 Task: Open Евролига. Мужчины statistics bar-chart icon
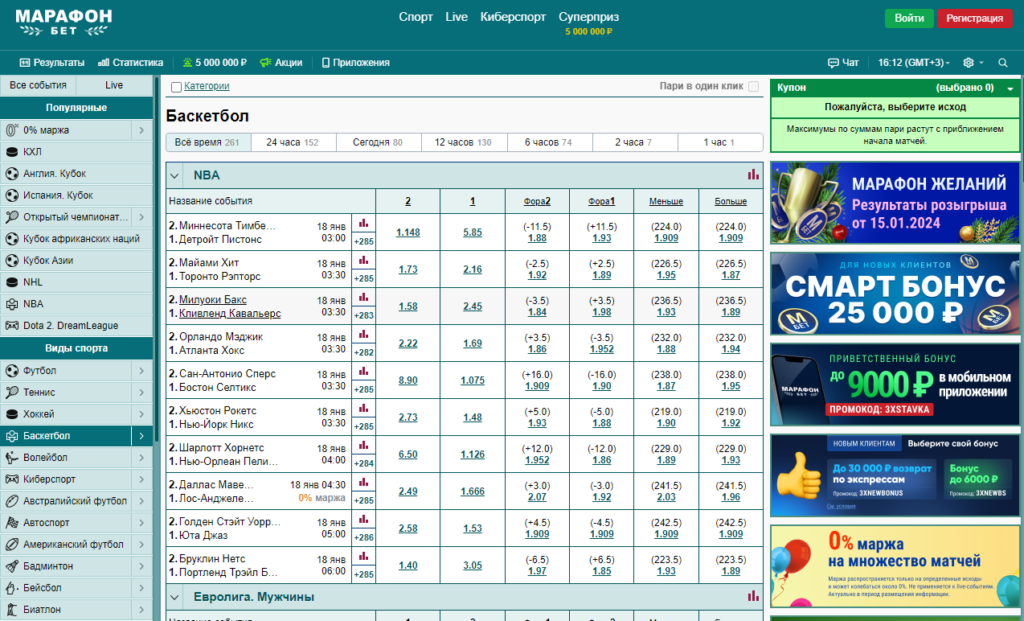point(753,596)
